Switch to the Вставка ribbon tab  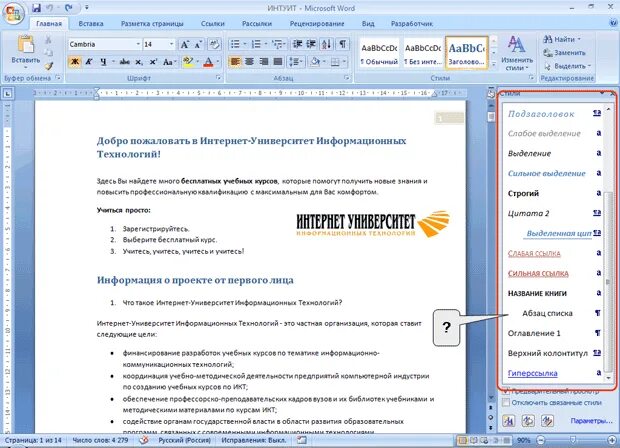click(91, 24)
